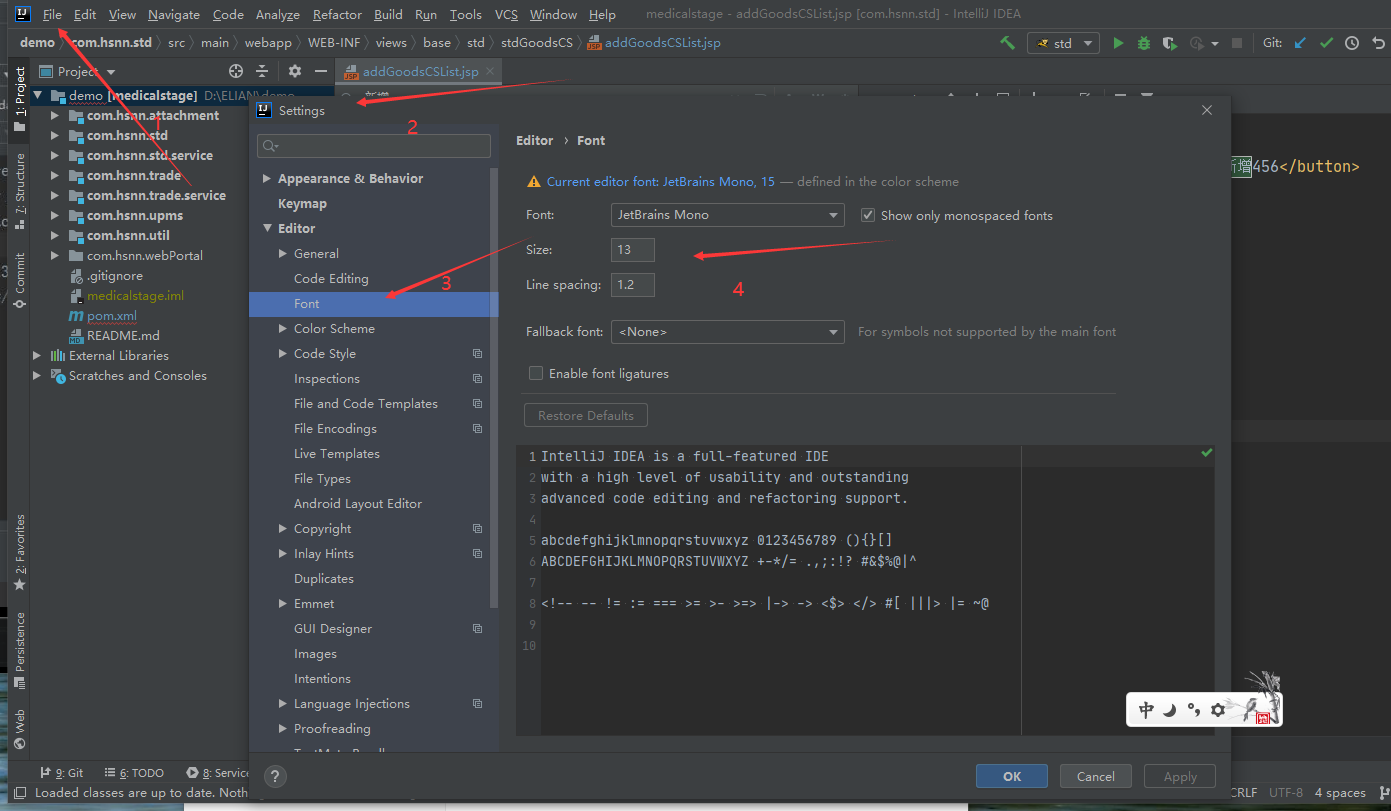1391x811 pixels.
Task: Open the 2: Favorites side tab
Action: pyautogui.click(x=19, y=552)
